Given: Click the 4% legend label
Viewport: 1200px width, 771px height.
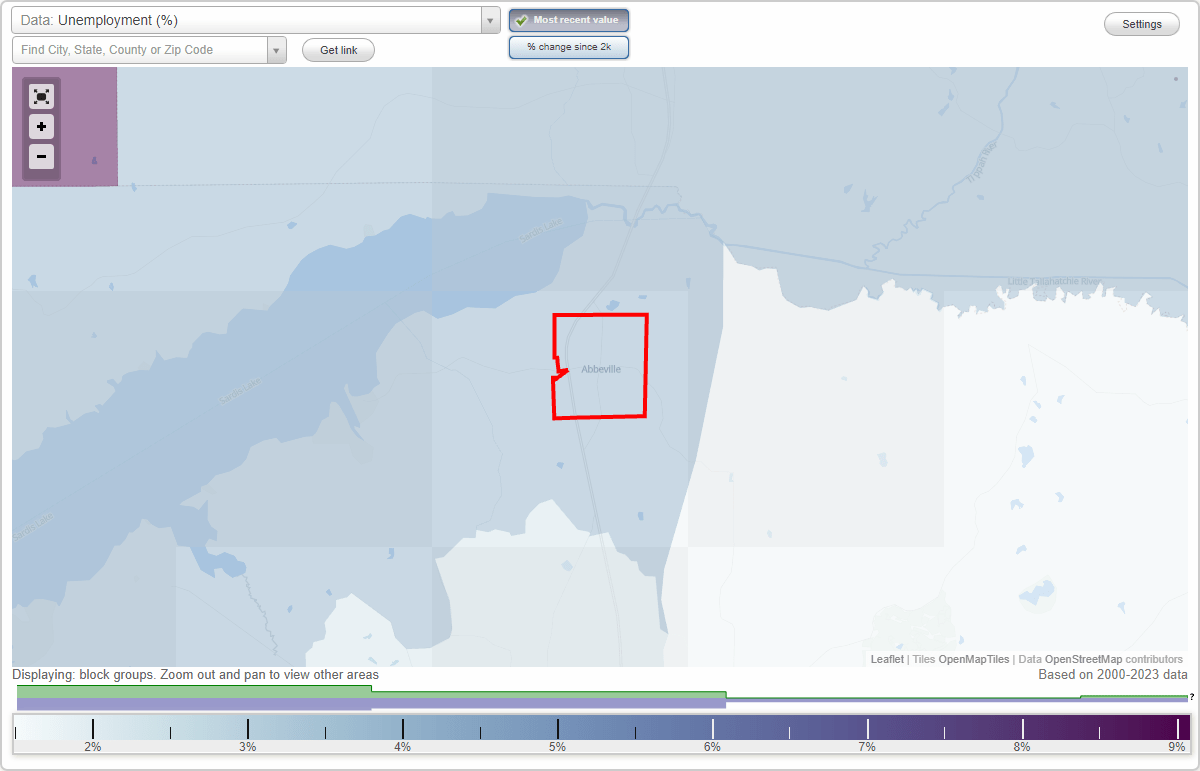Looking at the screenshot, I should point(402,747).
